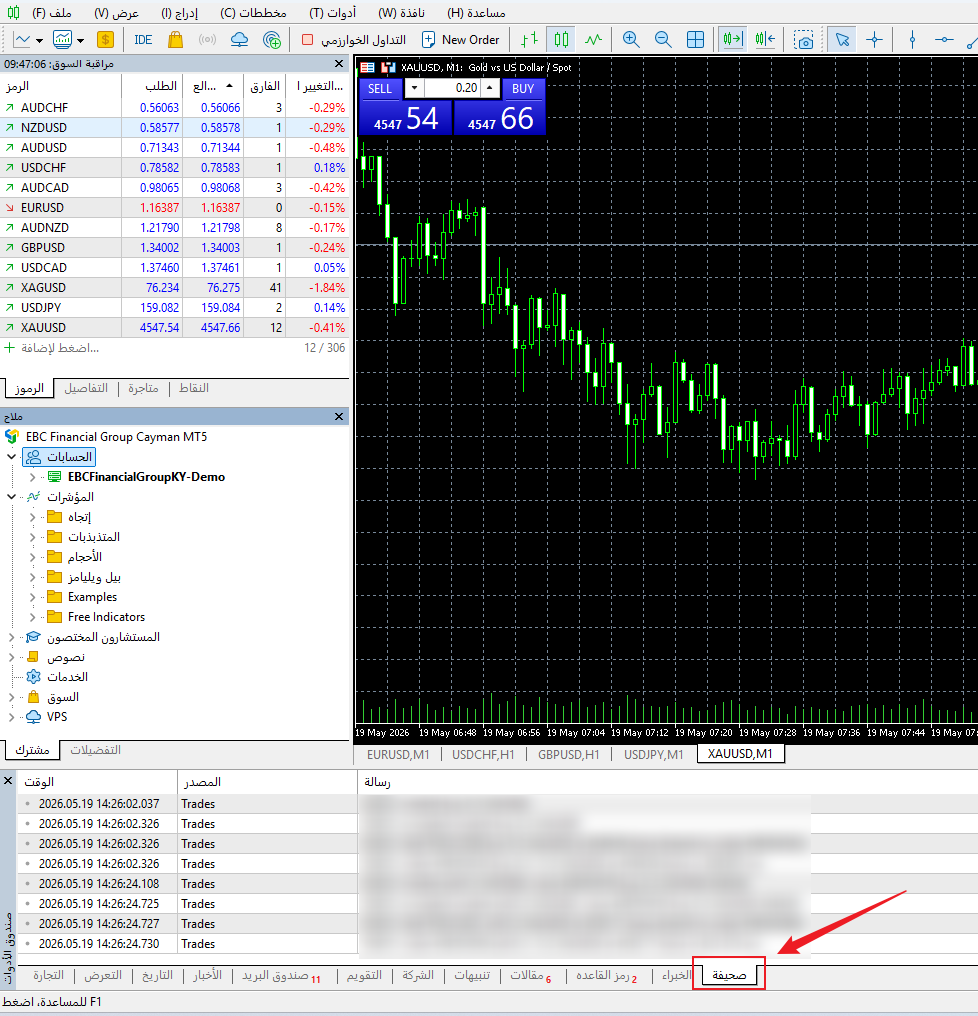Viewport: 978px width, 1016px height.
Task: Expand the Free Indicators folder
Action: (x=32, y=617)
